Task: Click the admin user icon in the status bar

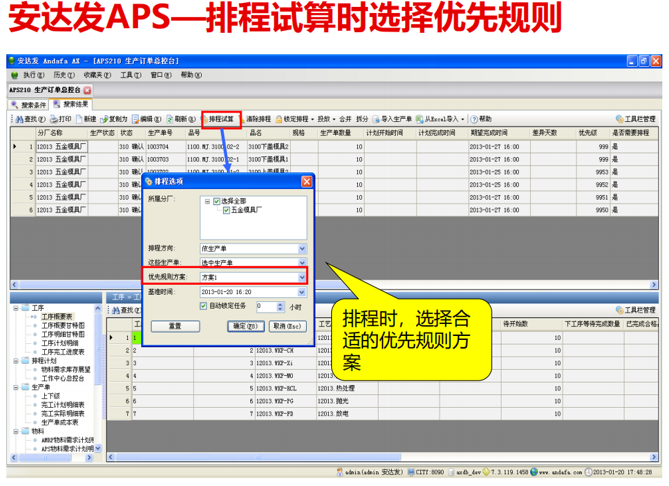Action: click(x=340, y=472)
